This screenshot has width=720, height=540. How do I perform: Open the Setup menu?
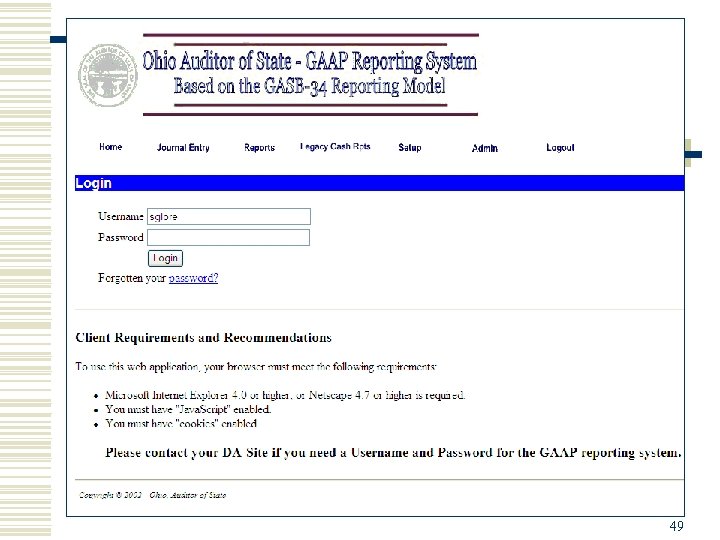(x=410, y=147)
